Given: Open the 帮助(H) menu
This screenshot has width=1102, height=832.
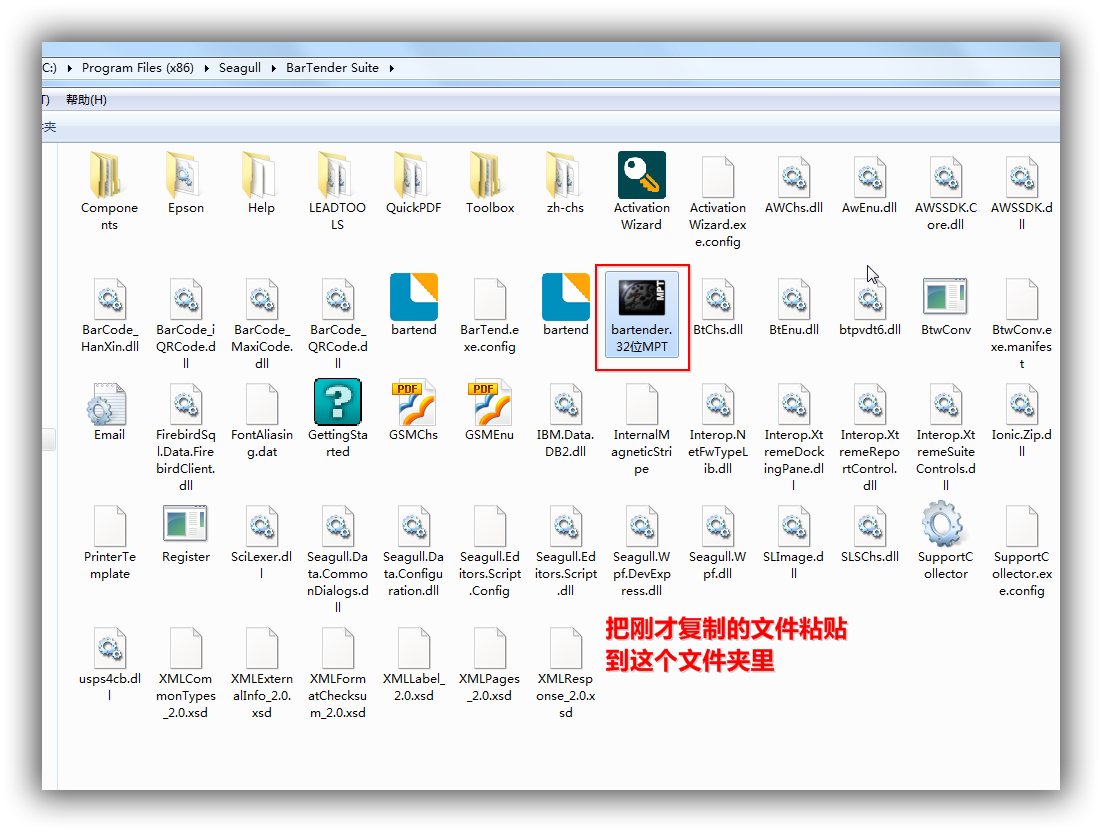Looking at the screenshot, I should tap(86, 100).
